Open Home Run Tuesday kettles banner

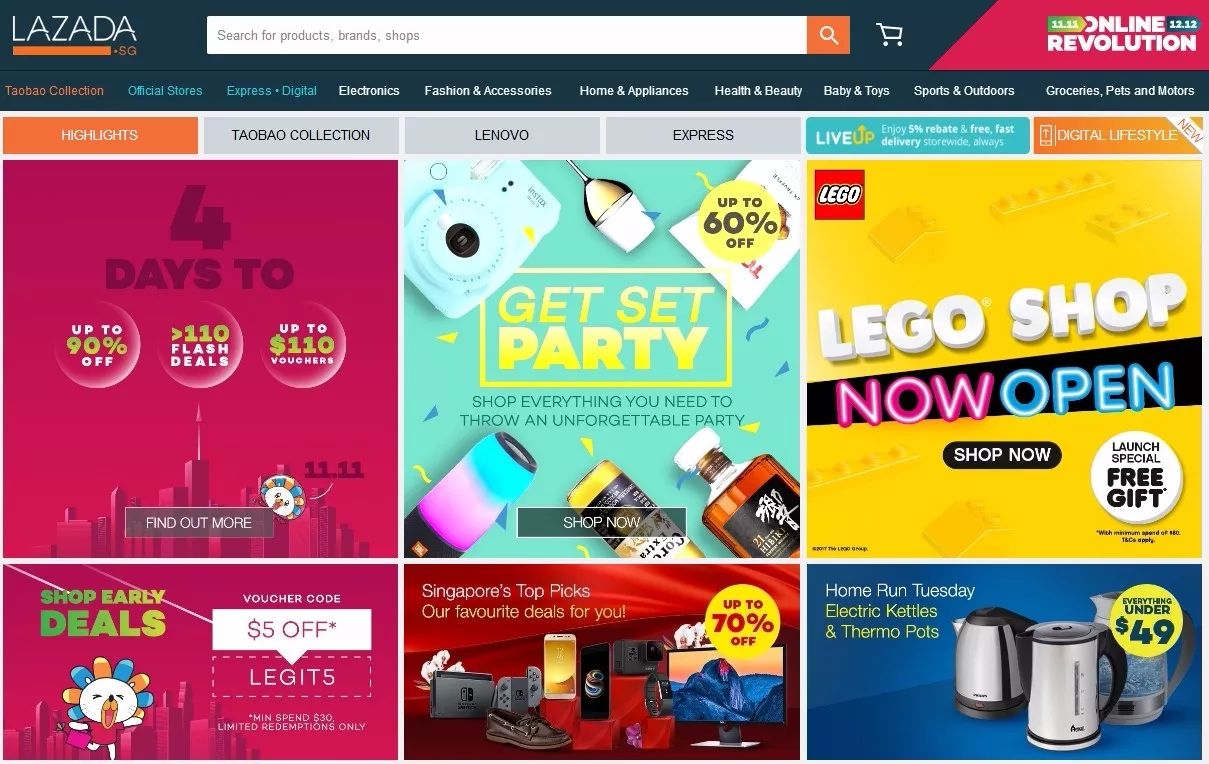pos(1004,662)
